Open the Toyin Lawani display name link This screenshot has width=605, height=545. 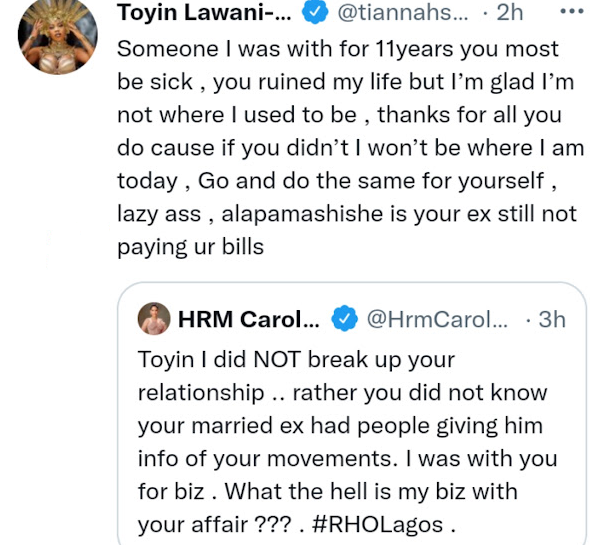tap(204, 12)
